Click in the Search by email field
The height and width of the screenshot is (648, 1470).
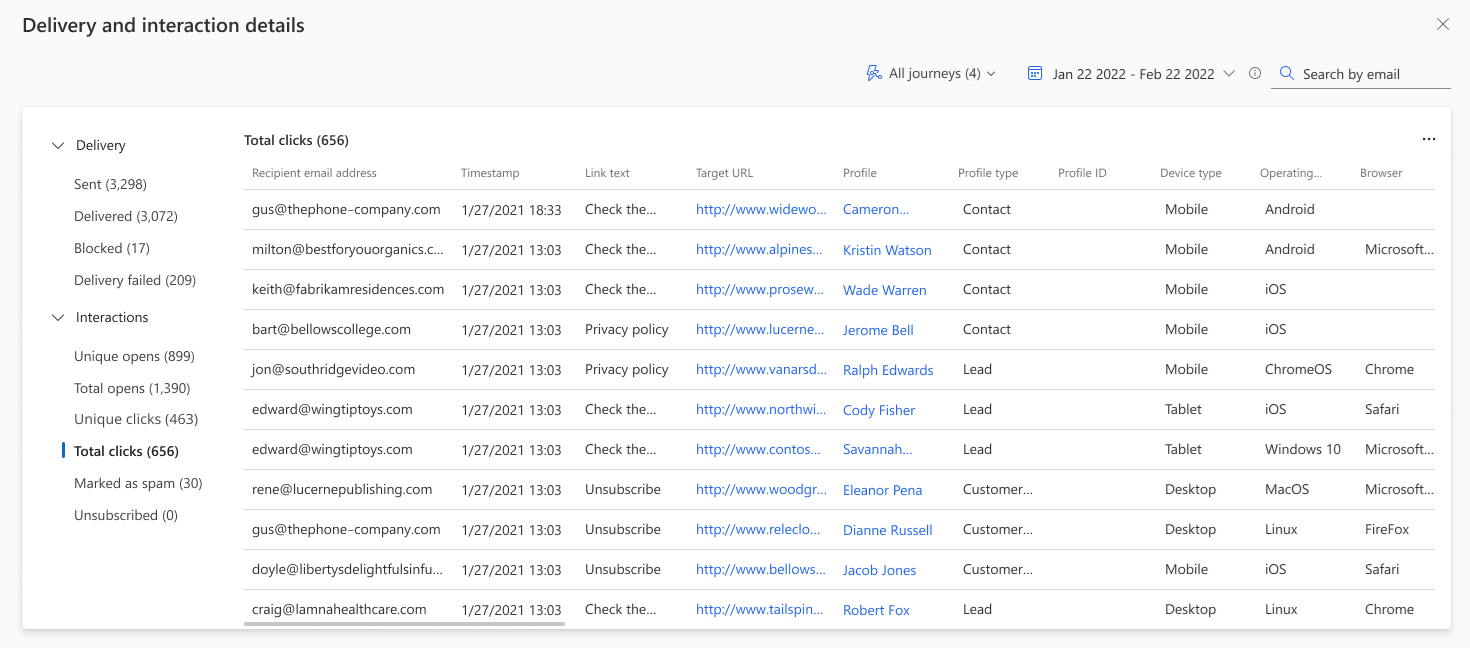1370,74
